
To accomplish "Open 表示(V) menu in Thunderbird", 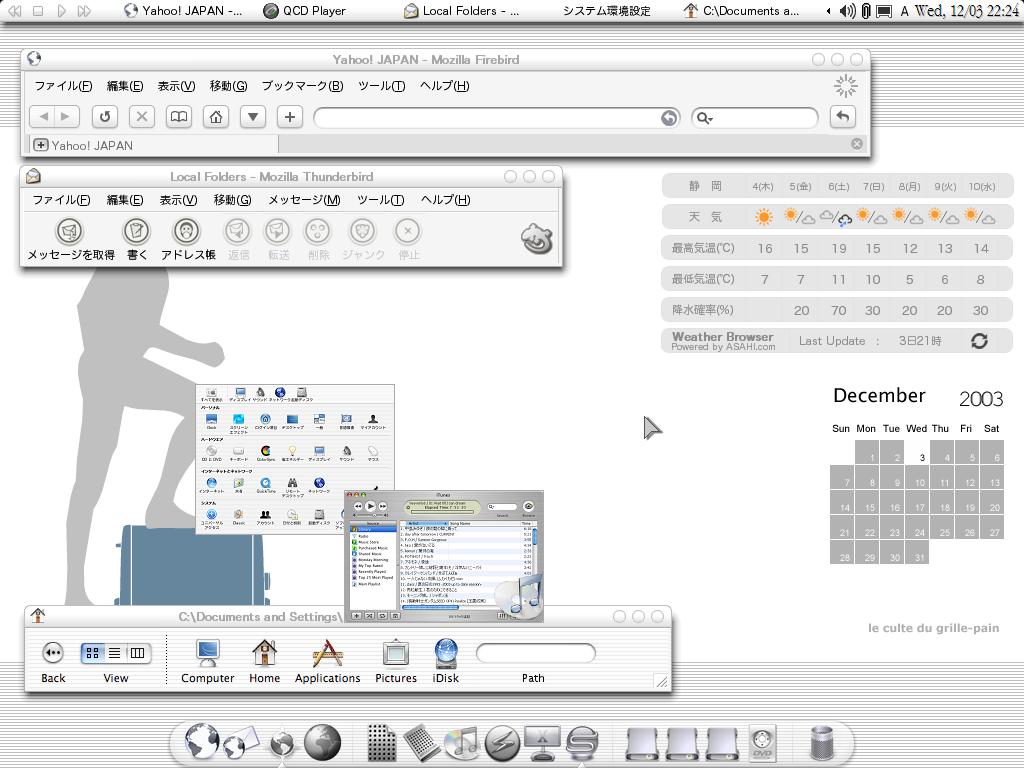I will coord(178,200).
